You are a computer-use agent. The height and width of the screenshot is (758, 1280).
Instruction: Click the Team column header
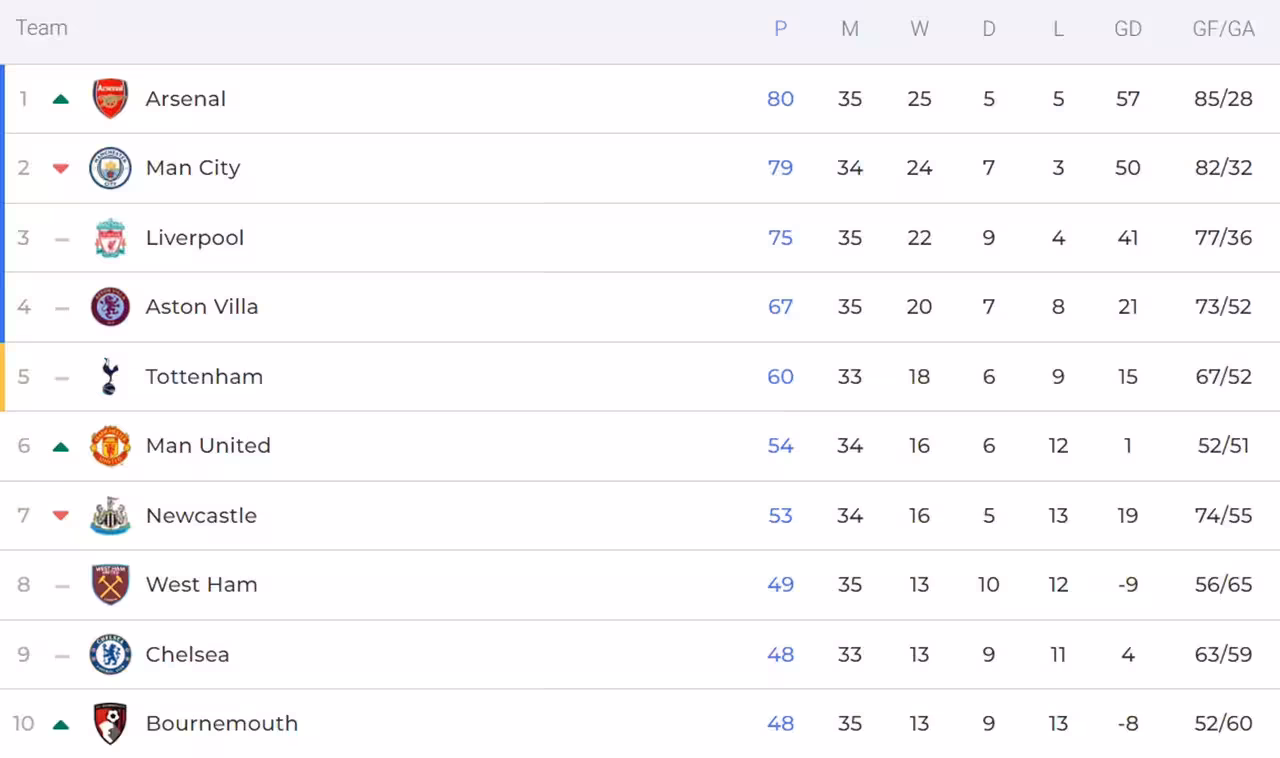coord(42,28)
